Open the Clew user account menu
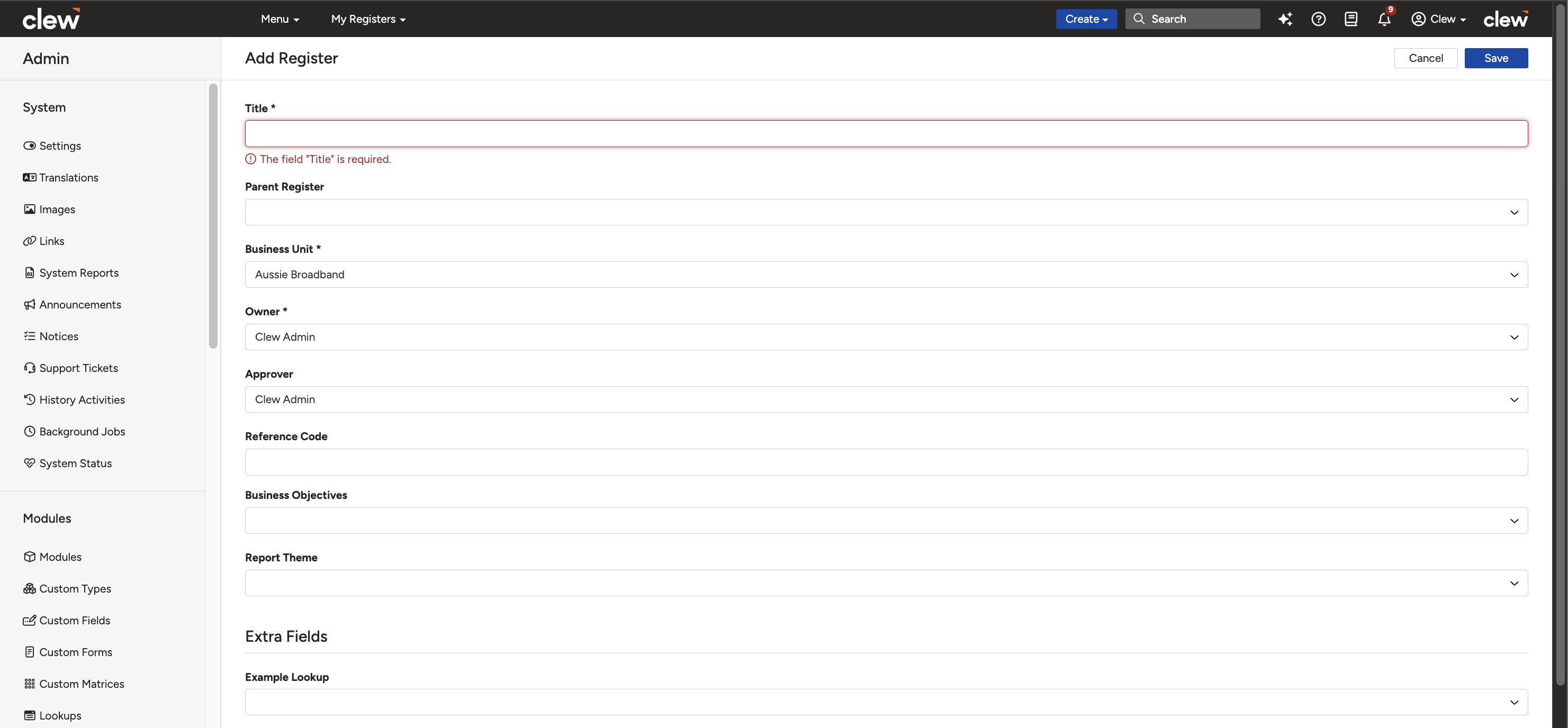Image resolution: width=1568 pixels, height=728 pixels. (x=1438, y=19)
